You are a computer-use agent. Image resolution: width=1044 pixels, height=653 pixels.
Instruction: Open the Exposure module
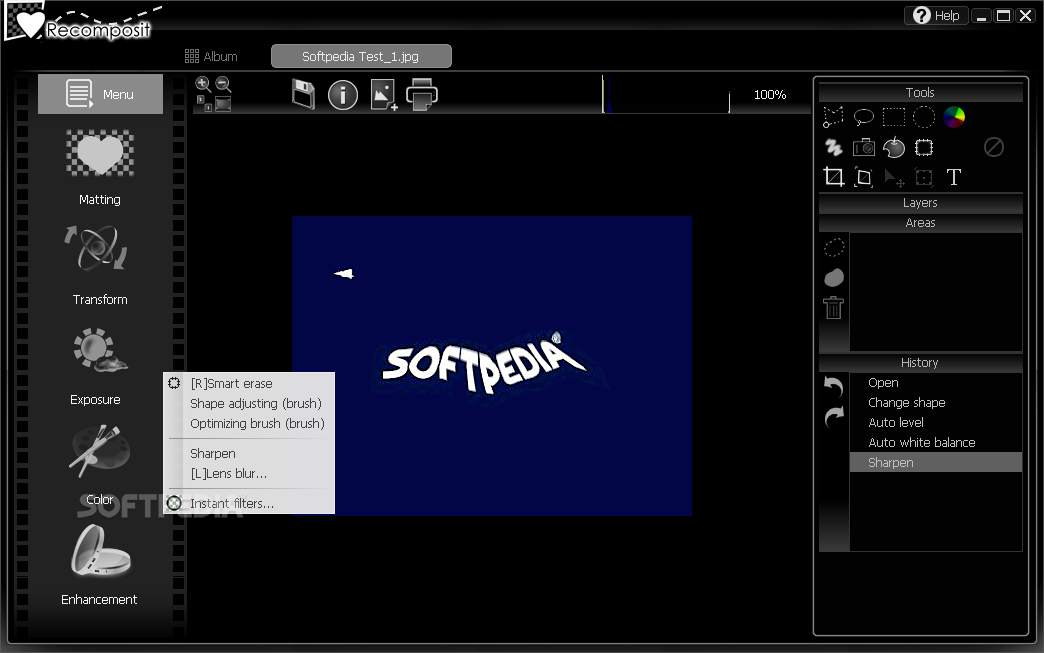click(x=98, y=367)
